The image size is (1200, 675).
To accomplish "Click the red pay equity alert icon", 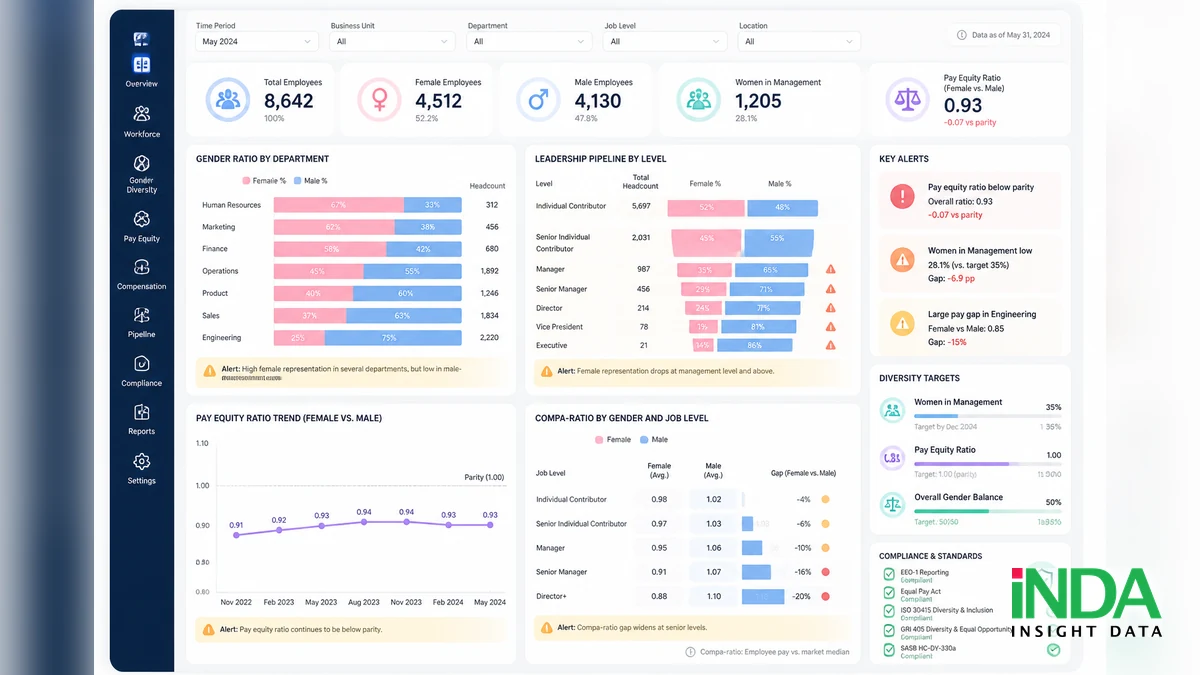I will click(902, 196).
